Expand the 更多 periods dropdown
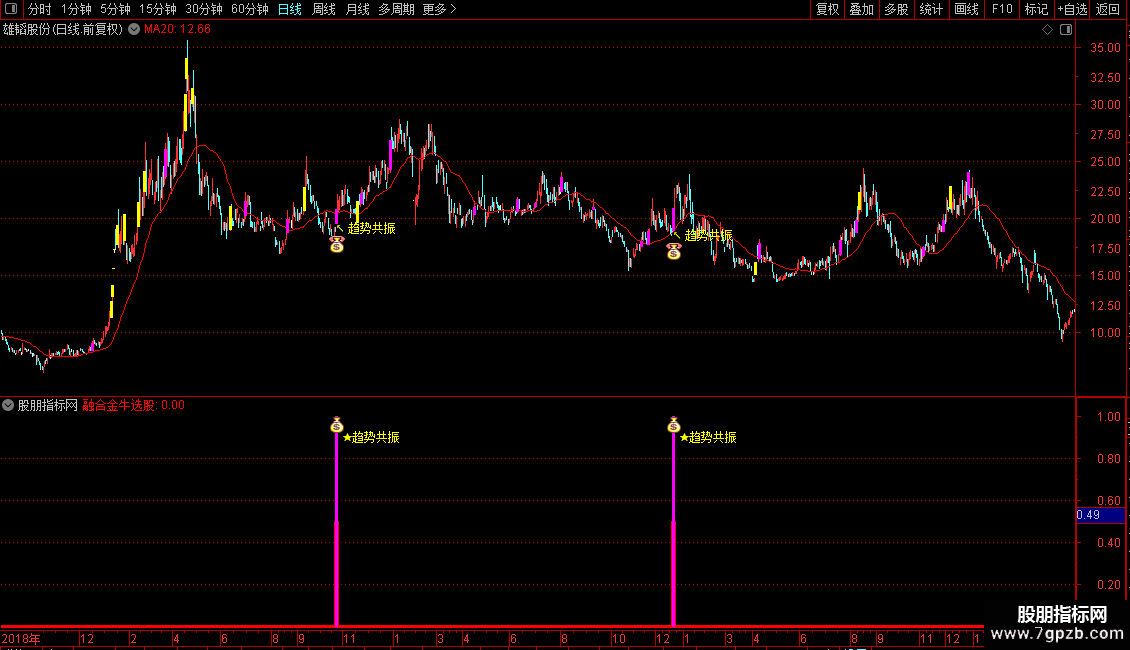Viewport: 1130px width, 650px height. [x=439, y=9]
